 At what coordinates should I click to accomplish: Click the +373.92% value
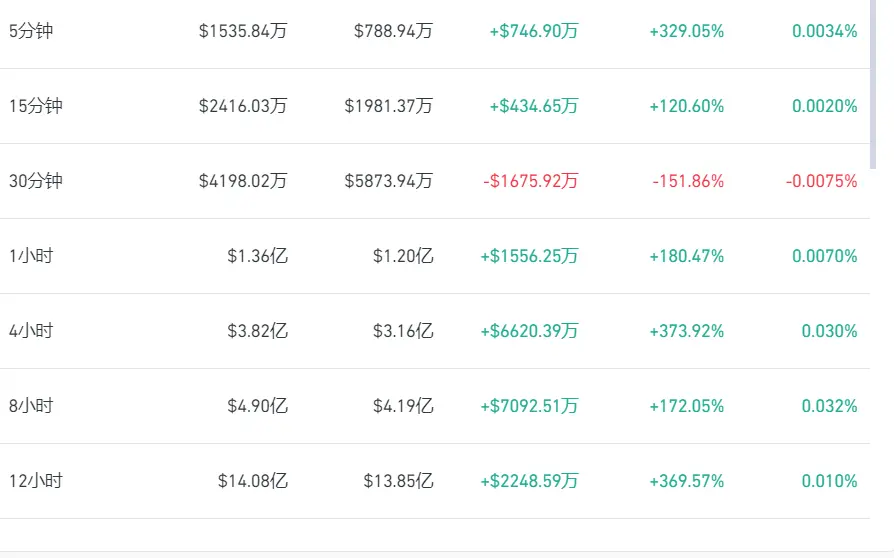click(687, 331)
